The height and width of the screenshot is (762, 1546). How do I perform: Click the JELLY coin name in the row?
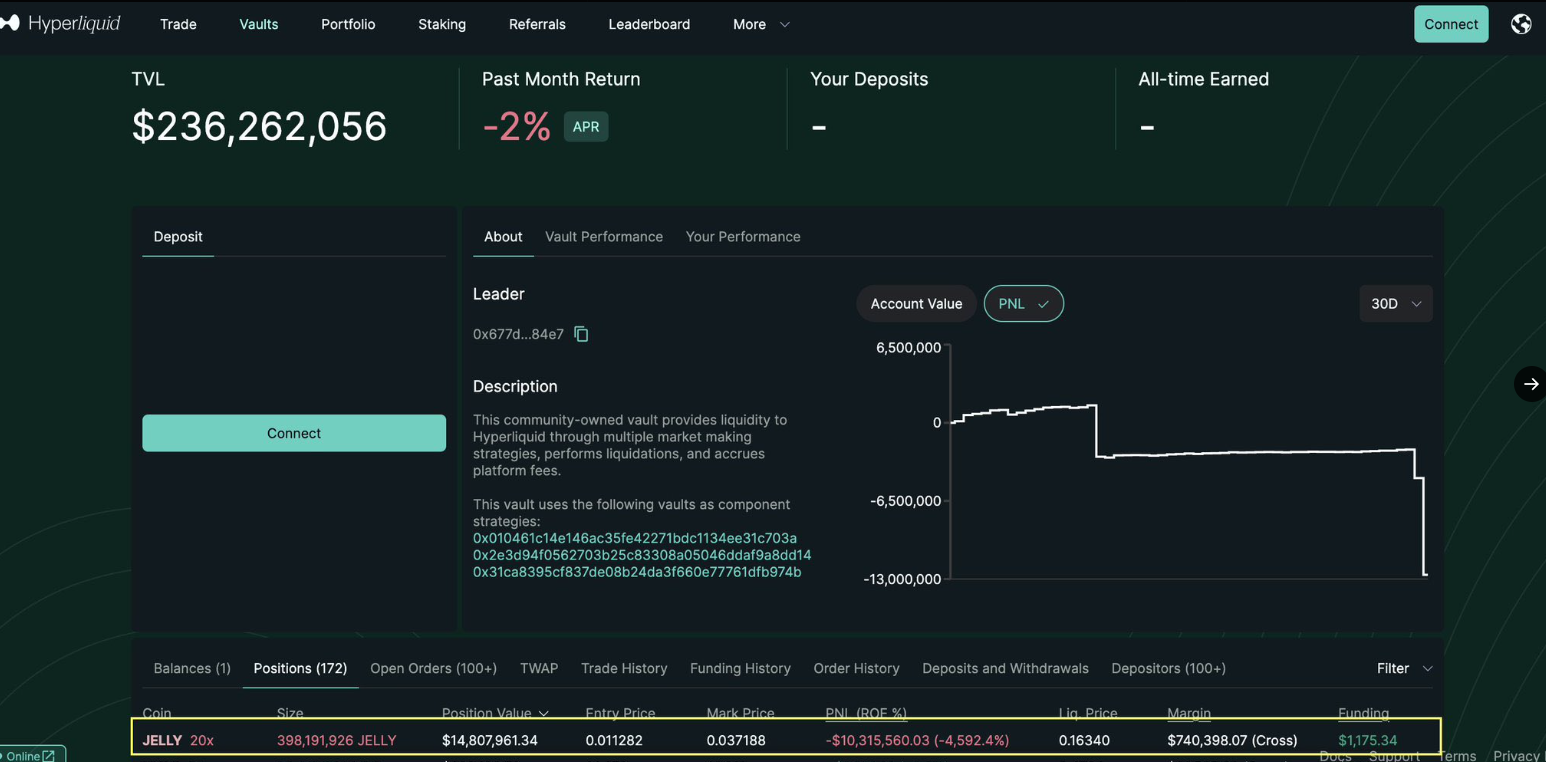(x=162, y=740)
